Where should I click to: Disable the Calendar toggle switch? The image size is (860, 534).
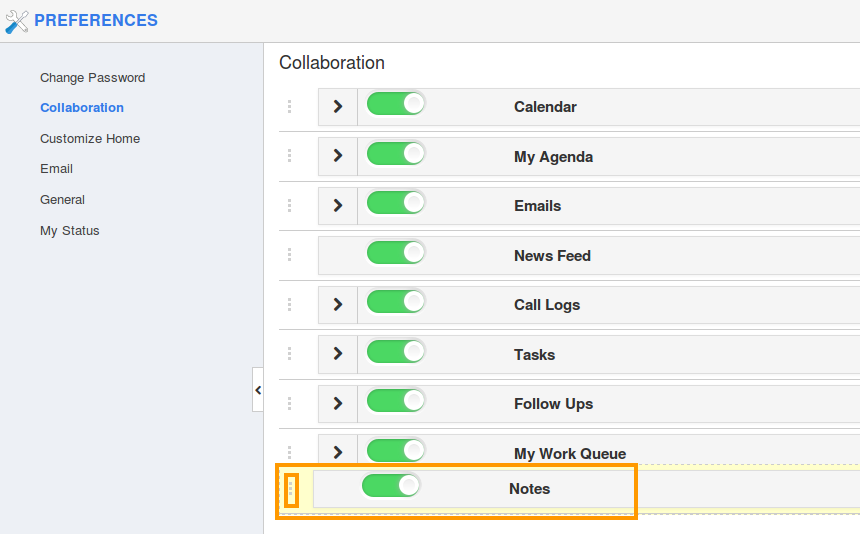[395, 104]
